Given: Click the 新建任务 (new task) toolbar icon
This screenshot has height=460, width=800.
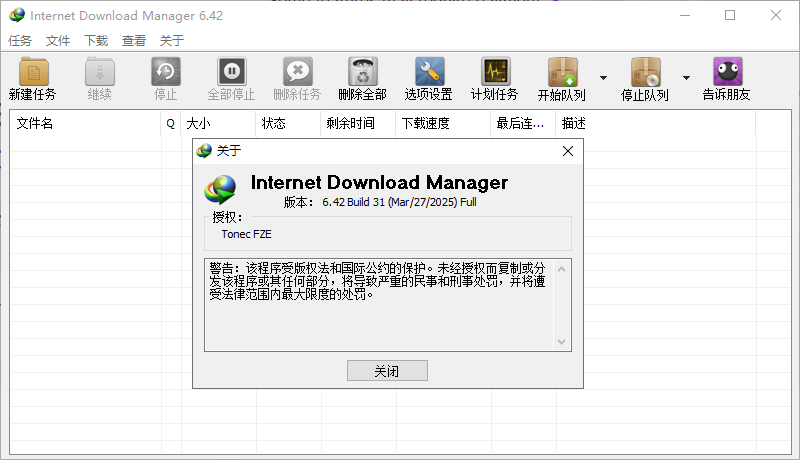Looking at the screenshot, I should 33,72.
